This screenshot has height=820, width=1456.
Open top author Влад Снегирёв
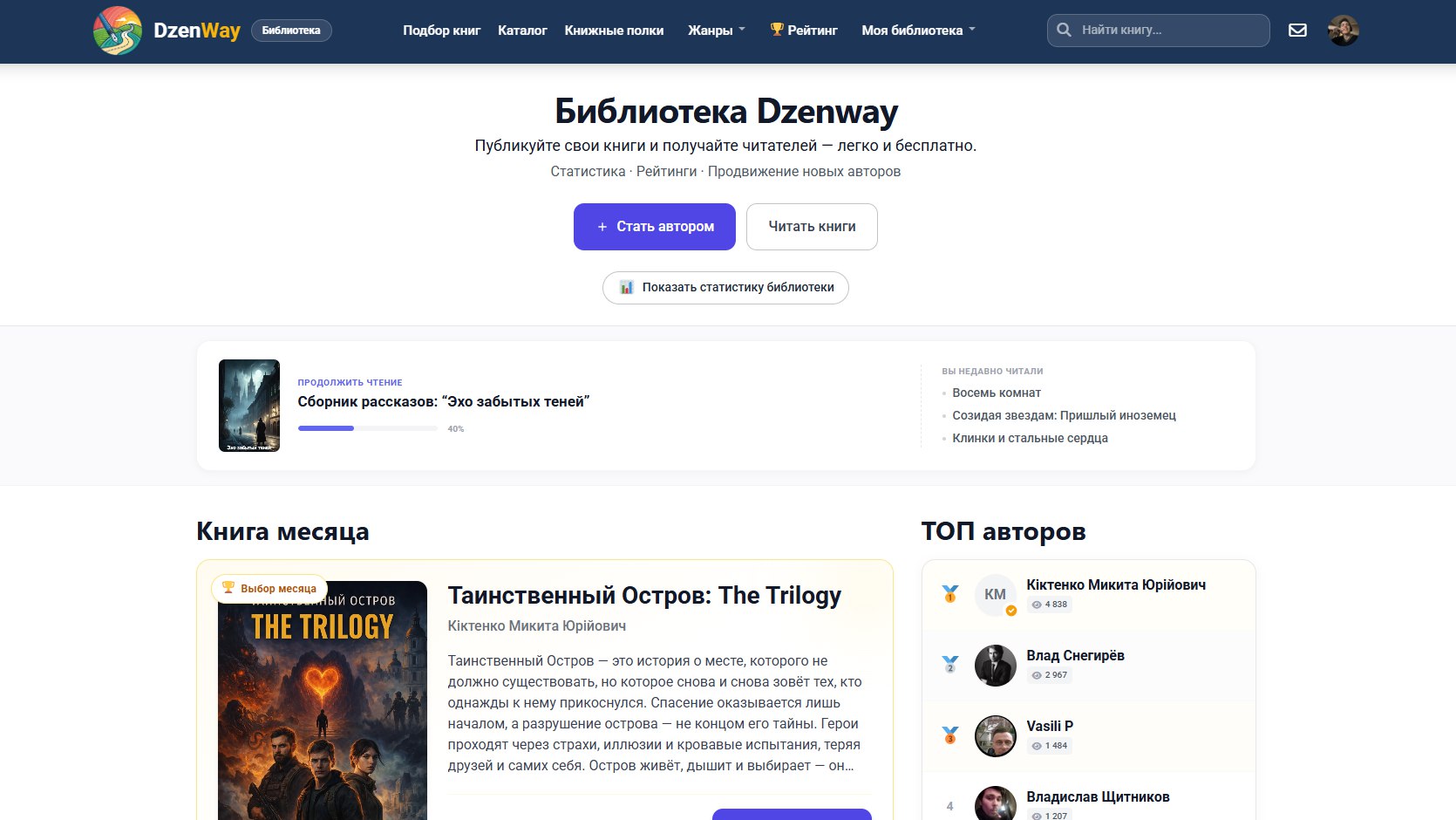pyautogui.click(x=1075, y=656)
